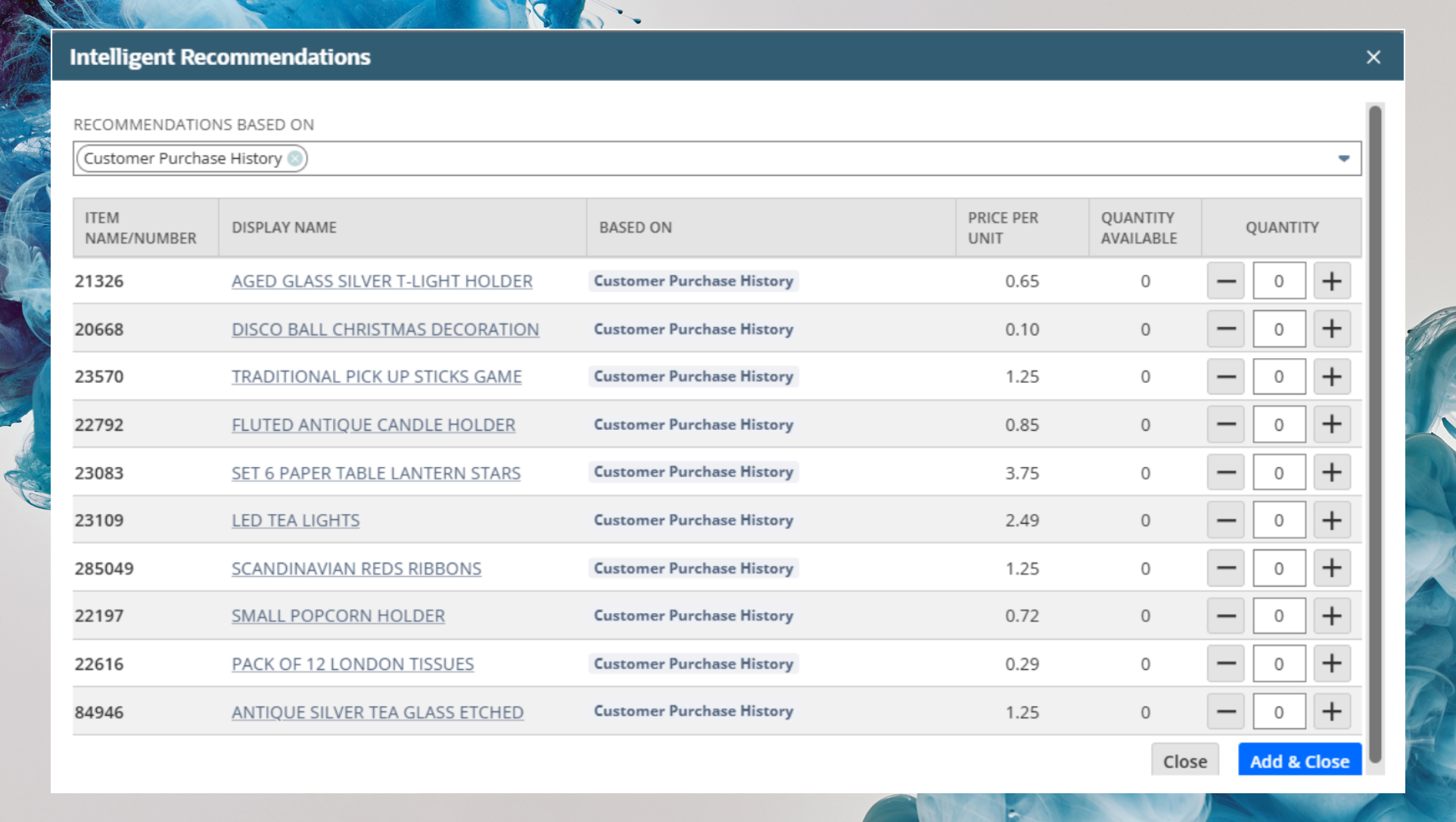Close the Intelligent Recommendations dialog with X

[1374, 57]
